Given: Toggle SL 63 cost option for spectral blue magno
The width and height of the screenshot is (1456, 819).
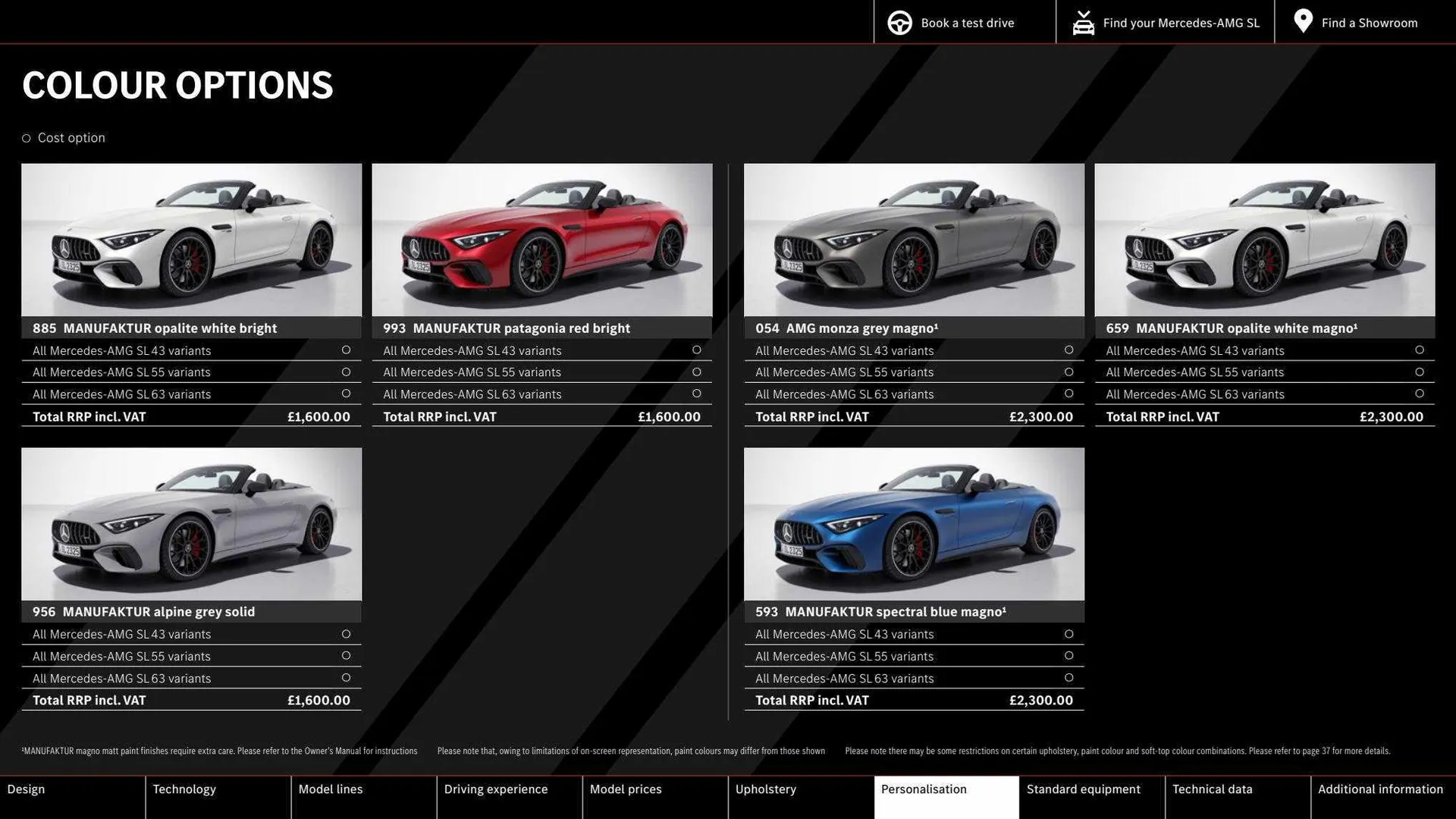Looking at the screenshot, I should [1068, 678].
